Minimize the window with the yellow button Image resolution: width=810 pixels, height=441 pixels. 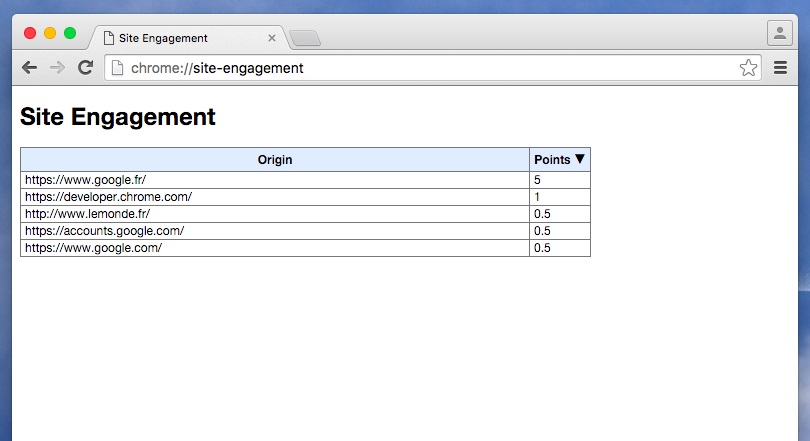click(50, 33)
